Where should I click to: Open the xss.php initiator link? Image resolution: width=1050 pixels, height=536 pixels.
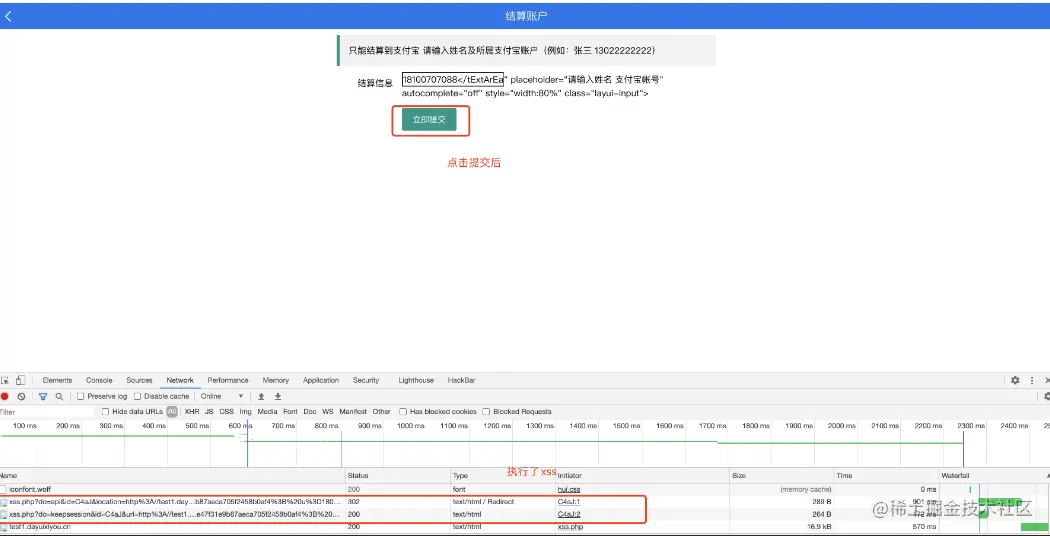pos(572,527)
